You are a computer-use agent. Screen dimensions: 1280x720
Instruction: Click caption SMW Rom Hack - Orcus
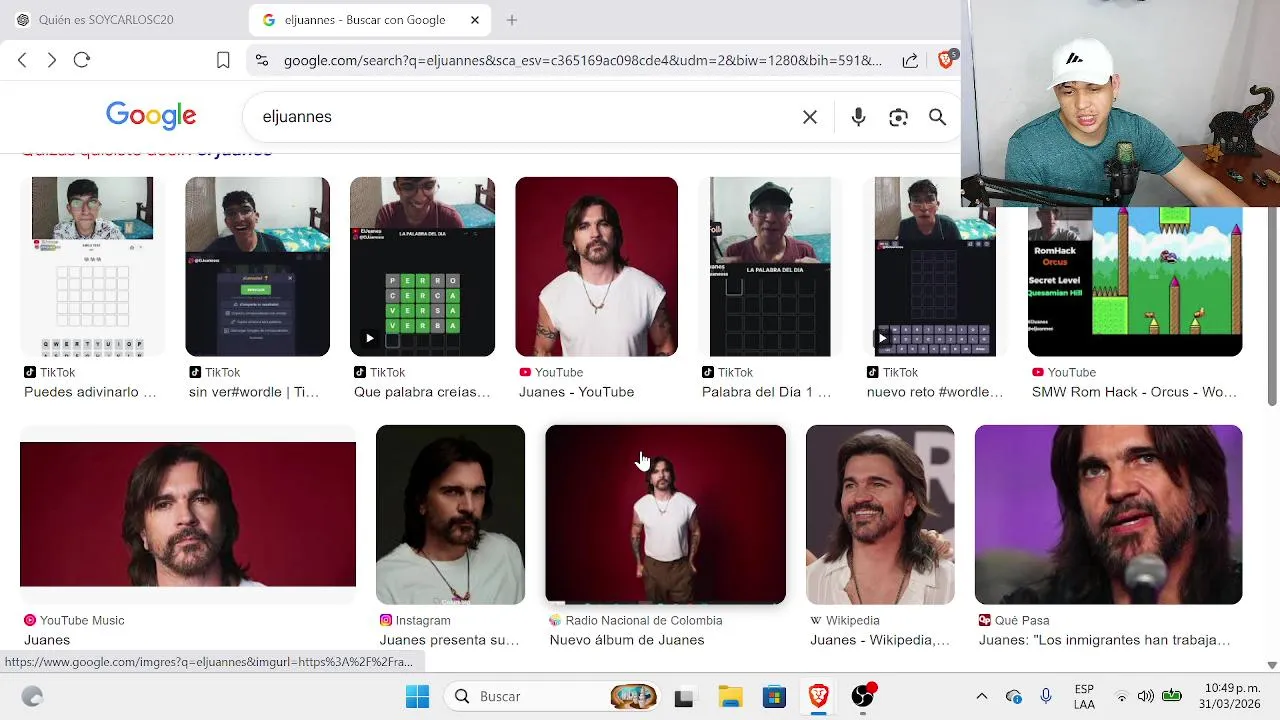(1134, 392)
